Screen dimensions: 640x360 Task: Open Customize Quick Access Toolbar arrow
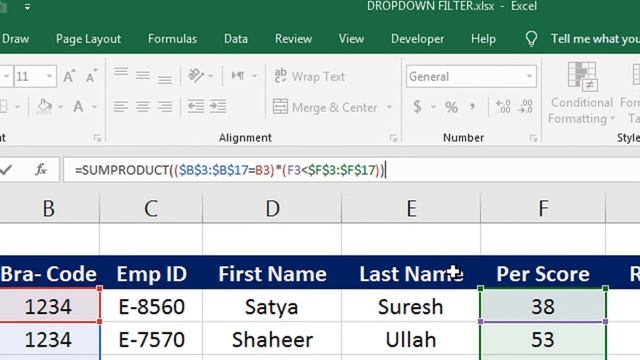[27, 7]
